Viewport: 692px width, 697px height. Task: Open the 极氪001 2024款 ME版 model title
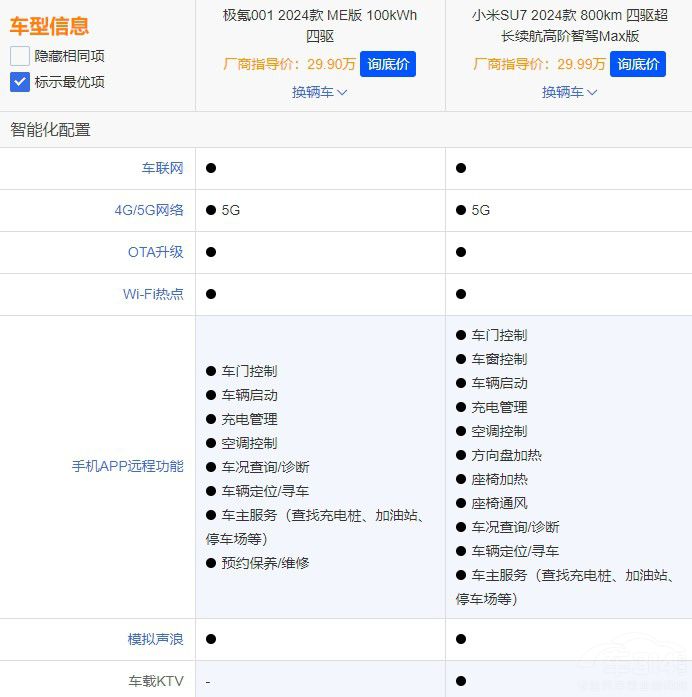click(319, 25)
